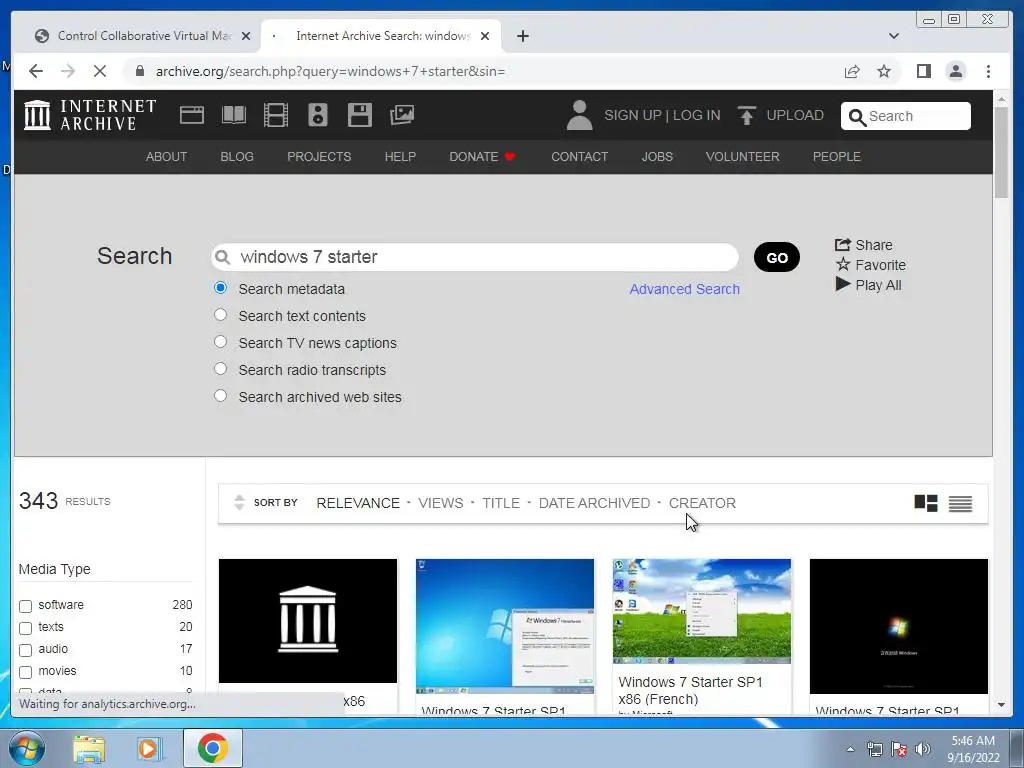Check the audio media type filter
The height and width of the screenshot is (768, 1024).
point(25,650)
